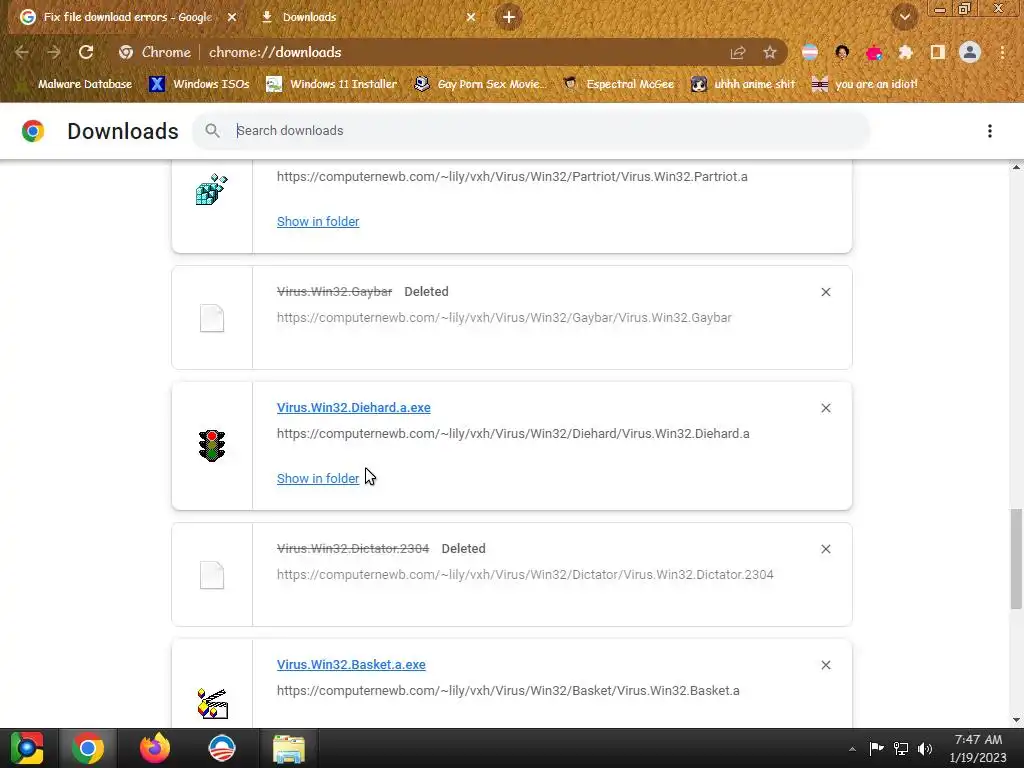Close the Fix file download errors tab

click(231, 18)
